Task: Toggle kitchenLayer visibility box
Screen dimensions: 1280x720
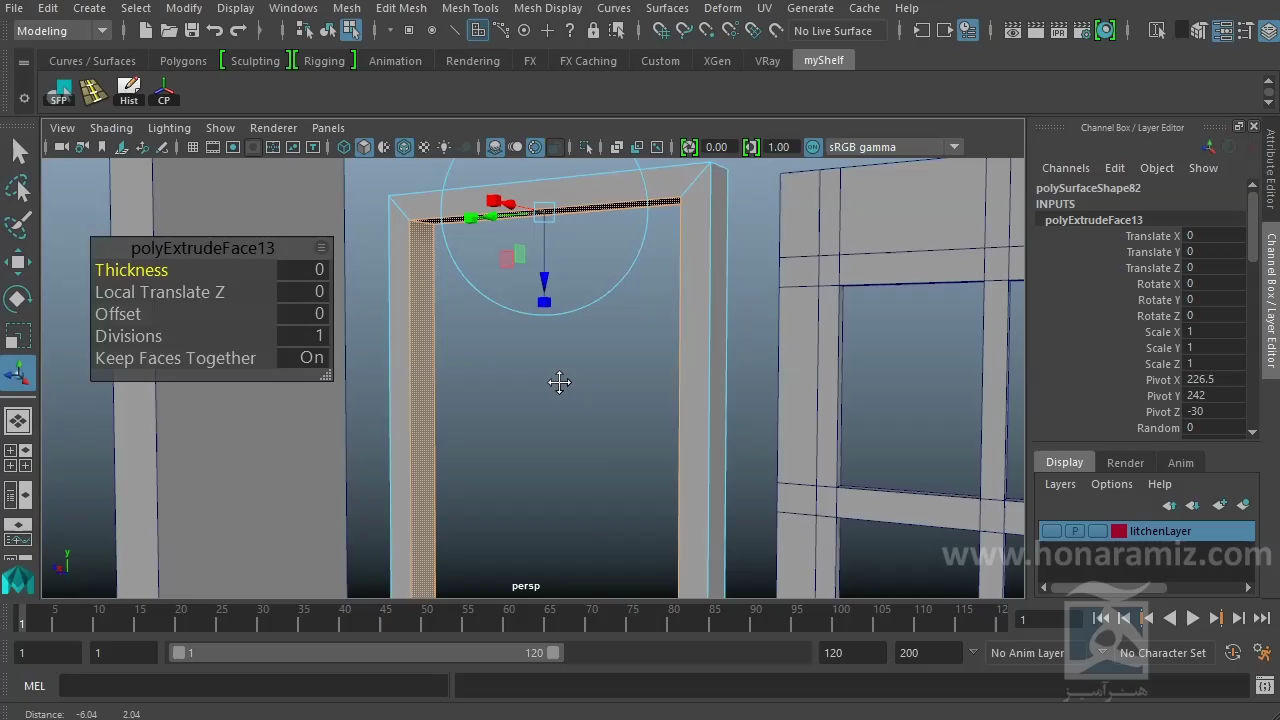Action: coord(1051,531)
